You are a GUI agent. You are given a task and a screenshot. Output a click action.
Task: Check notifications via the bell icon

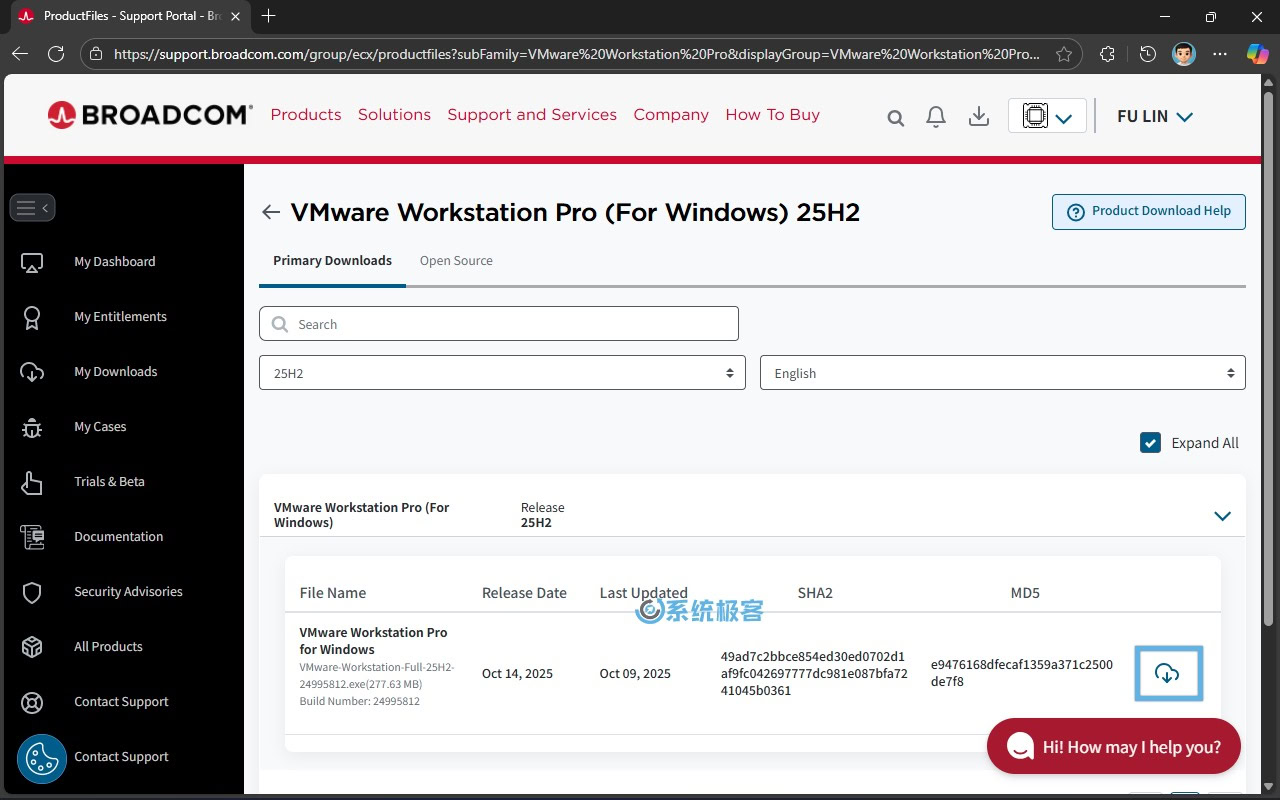pos(936,117)
